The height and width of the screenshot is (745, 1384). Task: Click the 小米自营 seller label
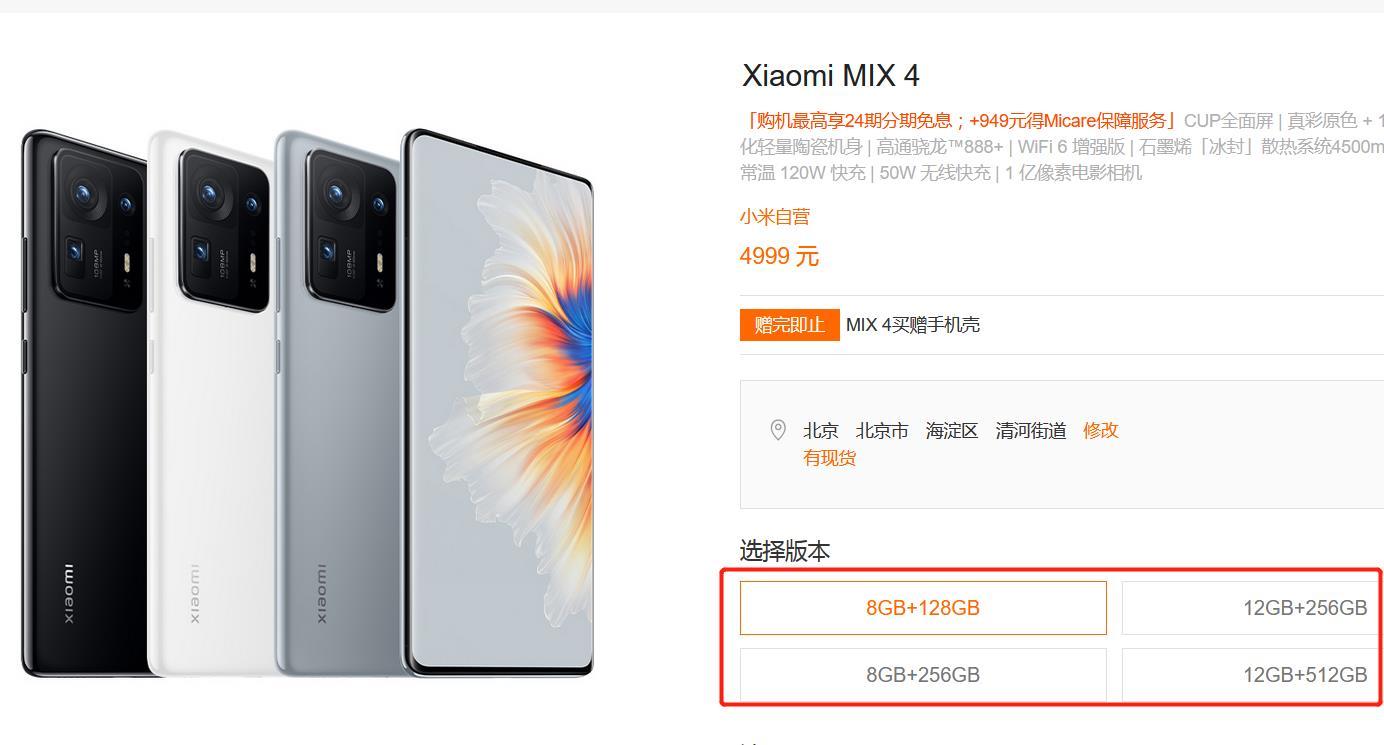pos(775,216)
